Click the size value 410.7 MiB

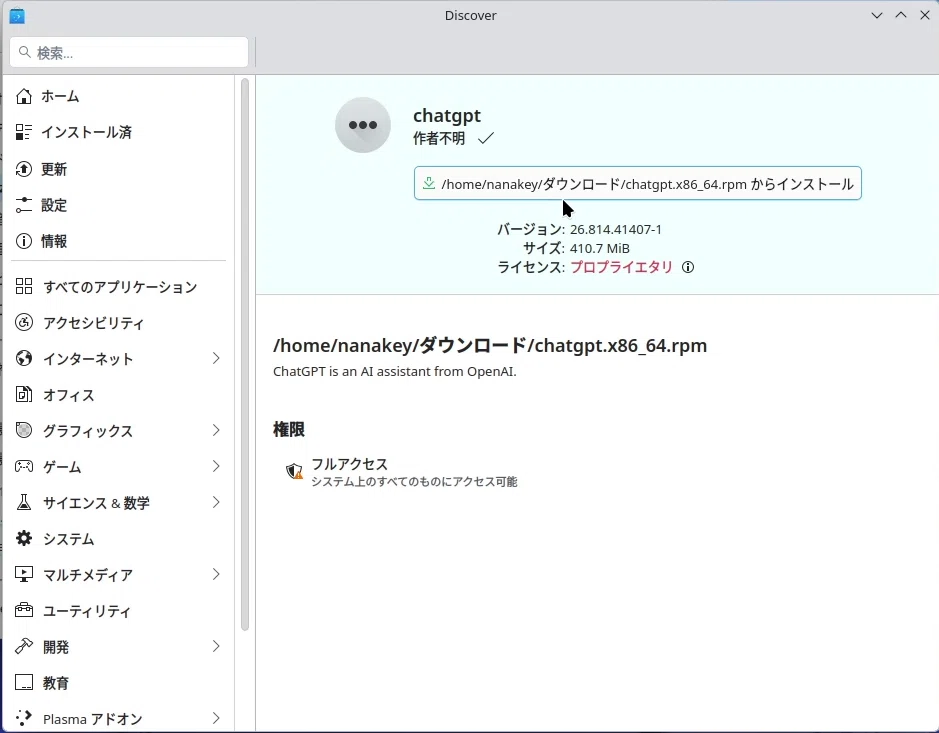[x=599, y=248]
